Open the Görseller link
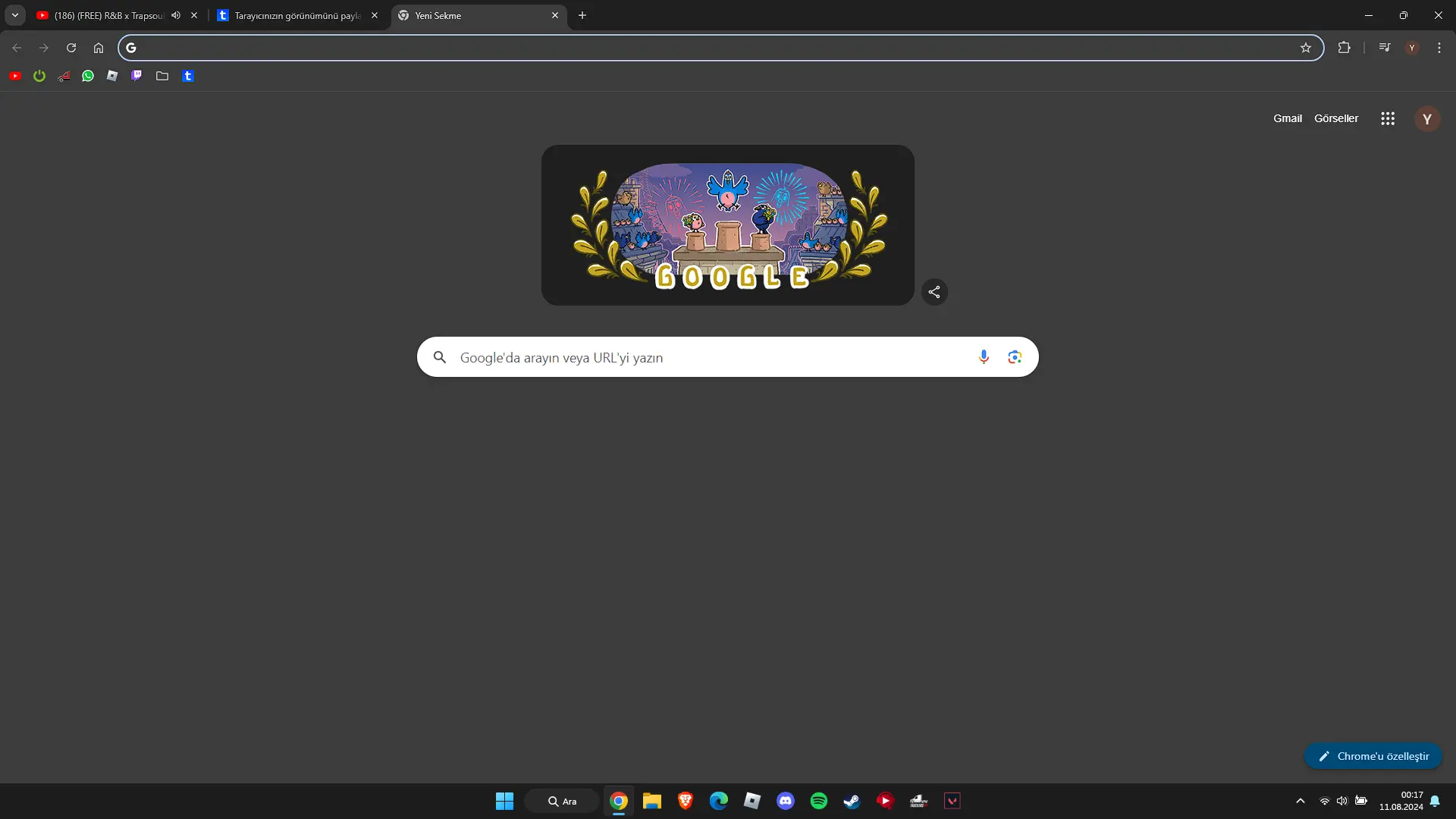Image resolution: width=1456 pixels, height=819 pixels. [1336, 118]
